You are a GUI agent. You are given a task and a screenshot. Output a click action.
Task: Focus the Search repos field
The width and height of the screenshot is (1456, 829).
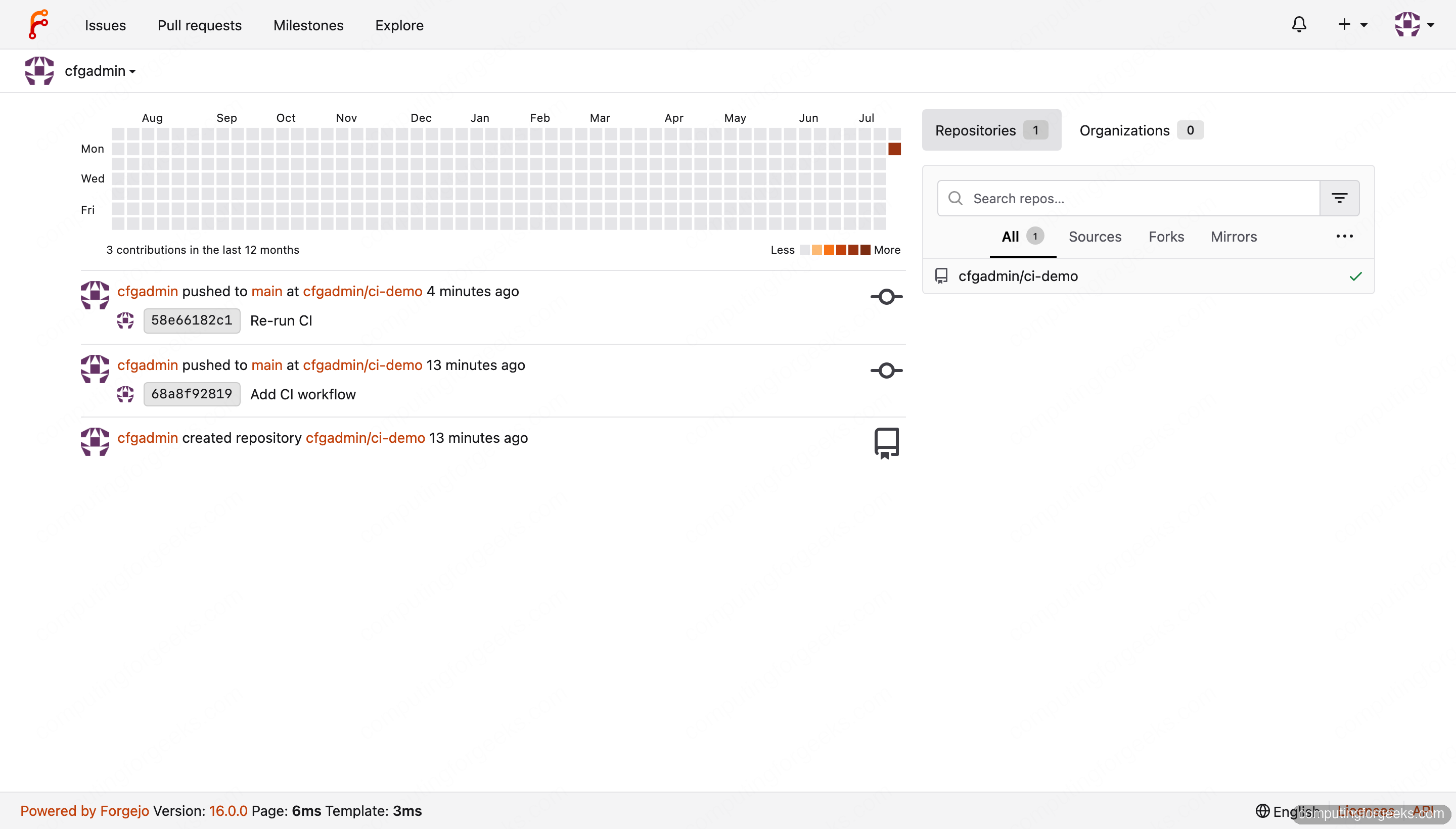(1128, 198)
